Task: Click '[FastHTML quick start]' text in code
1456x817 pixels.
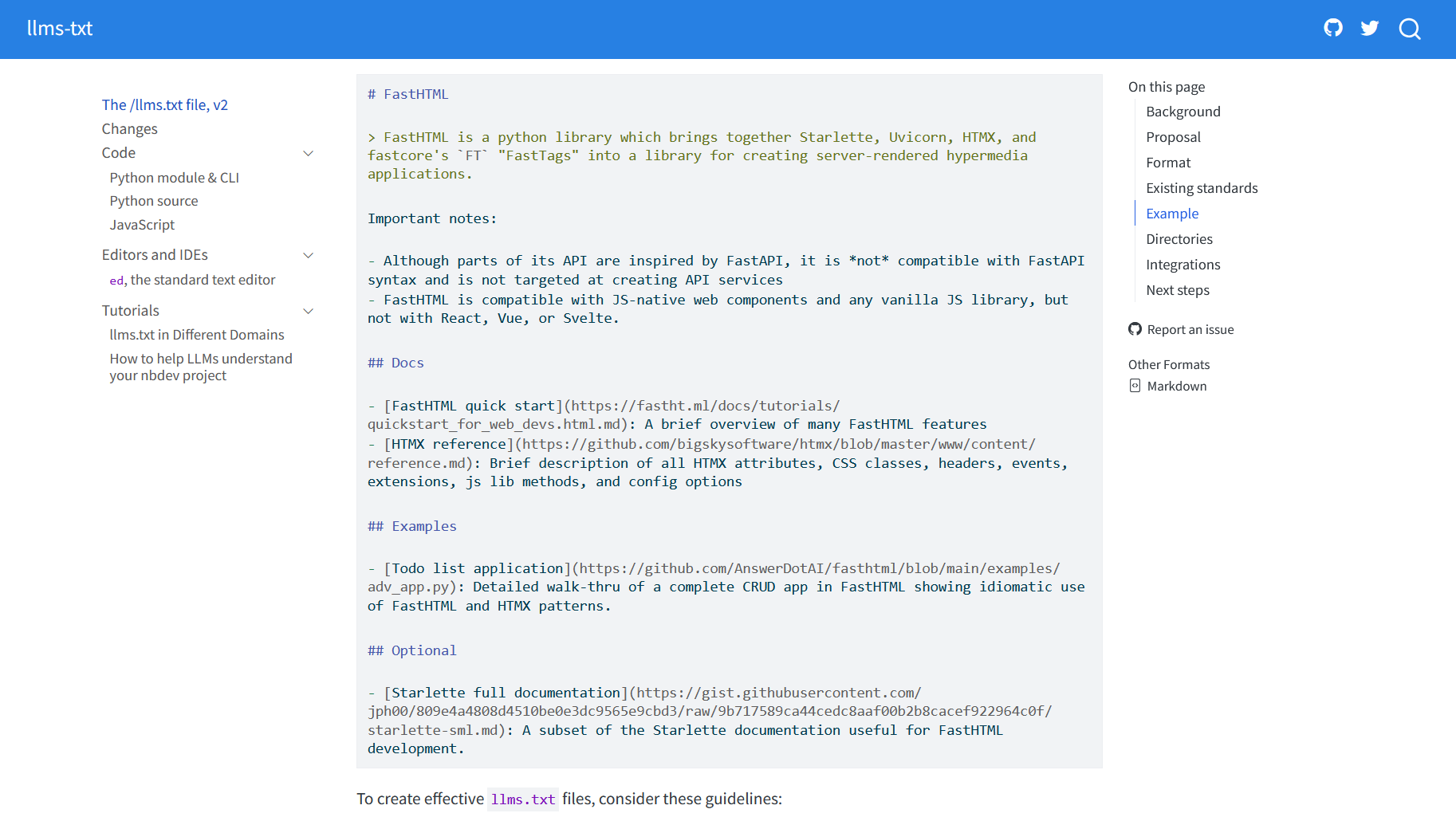Action: tap(474, 406)
